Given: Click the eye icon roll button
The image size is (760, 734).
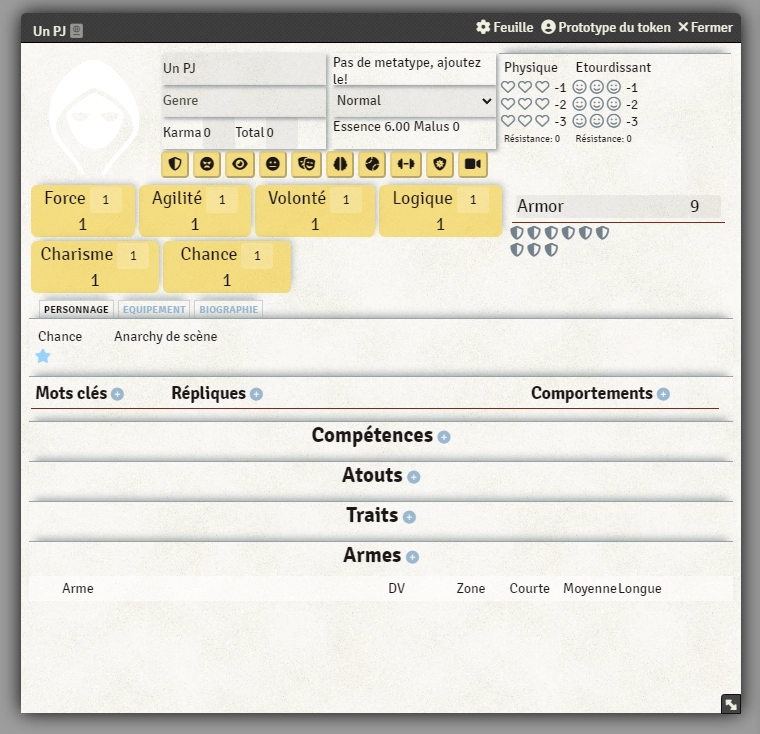Looking at the screenshot, I should pos(240,164).
